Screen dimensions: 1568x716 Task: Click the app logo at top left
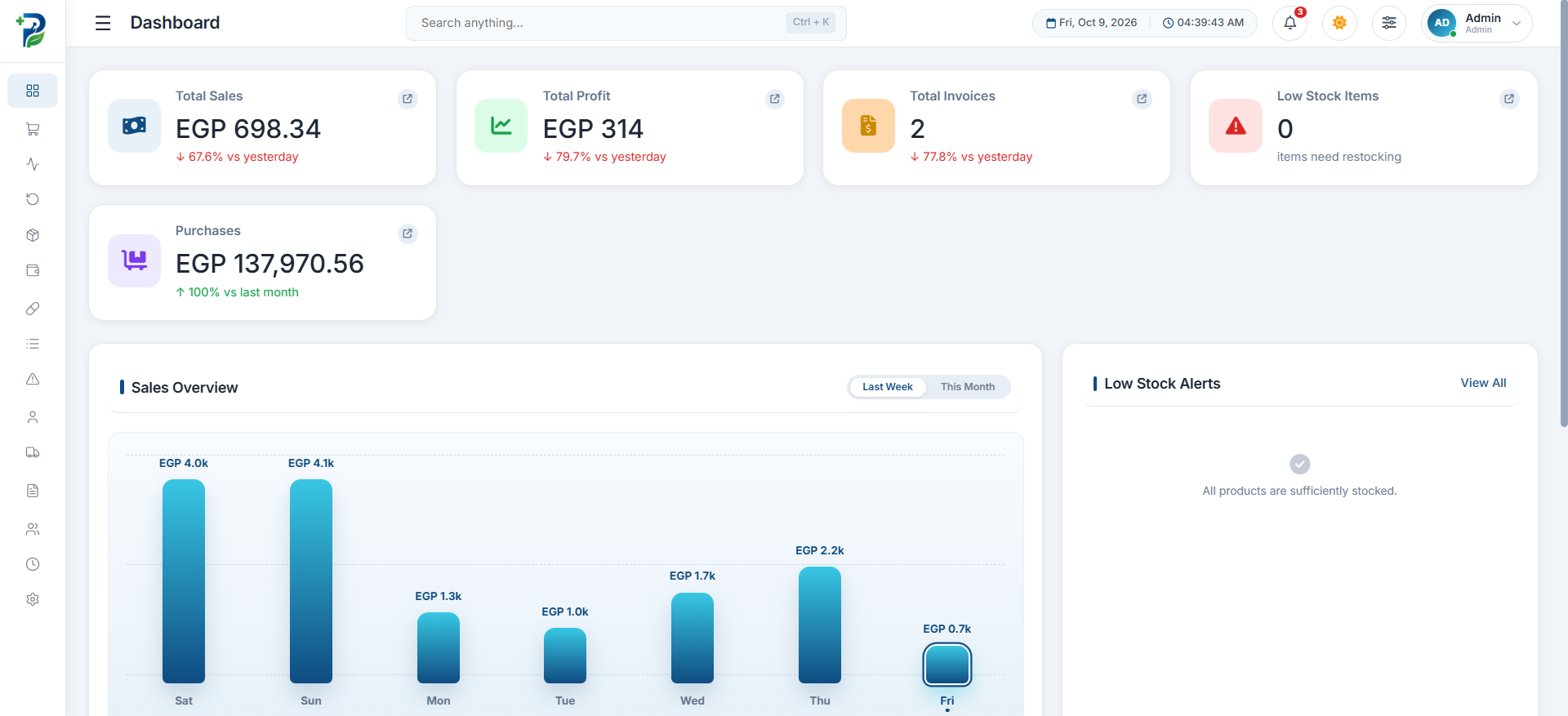(x=32, y=30)
